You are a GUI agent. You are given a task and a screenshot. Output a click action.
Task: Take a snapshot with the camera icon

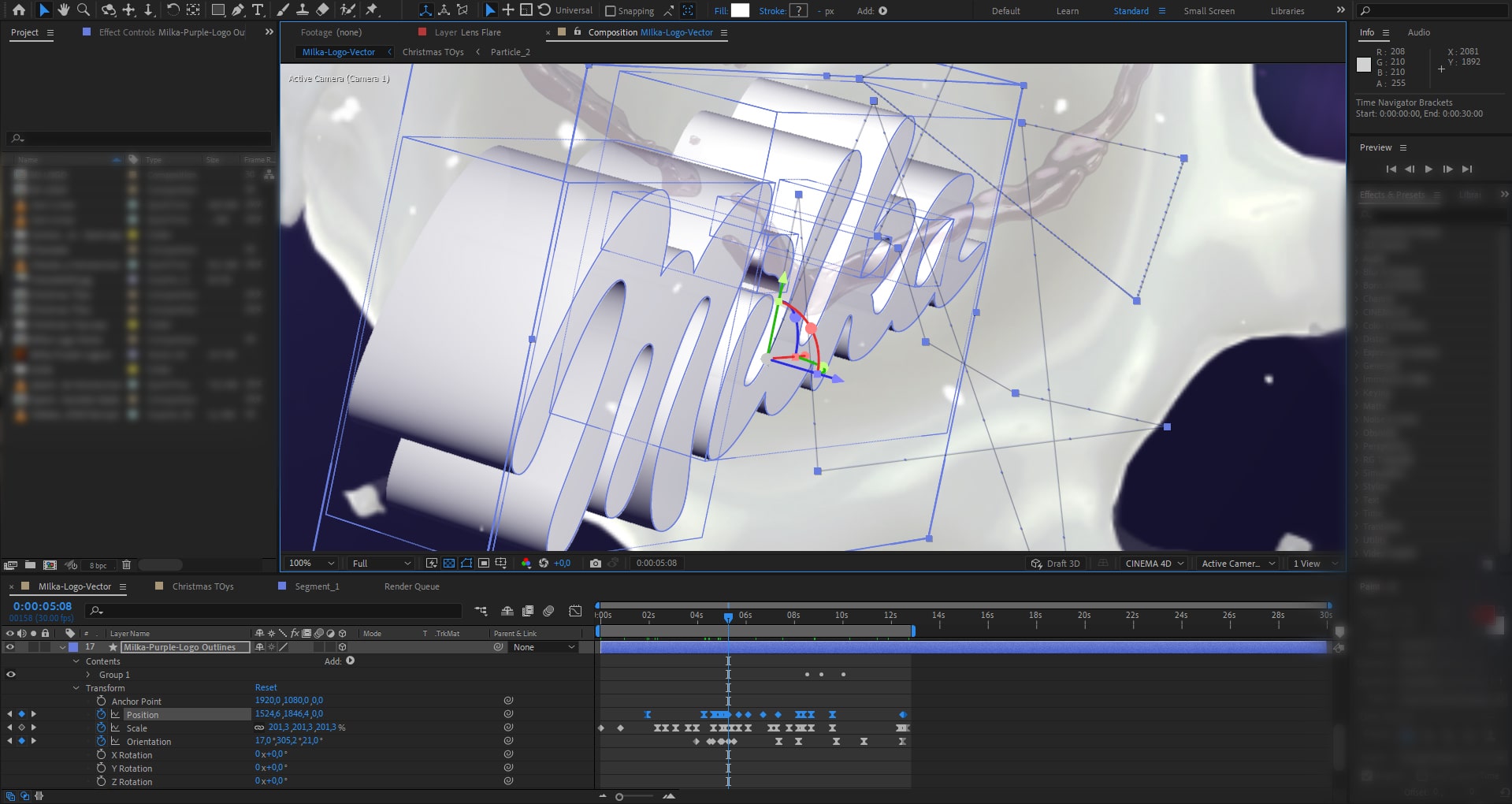[x=596, y=563]
